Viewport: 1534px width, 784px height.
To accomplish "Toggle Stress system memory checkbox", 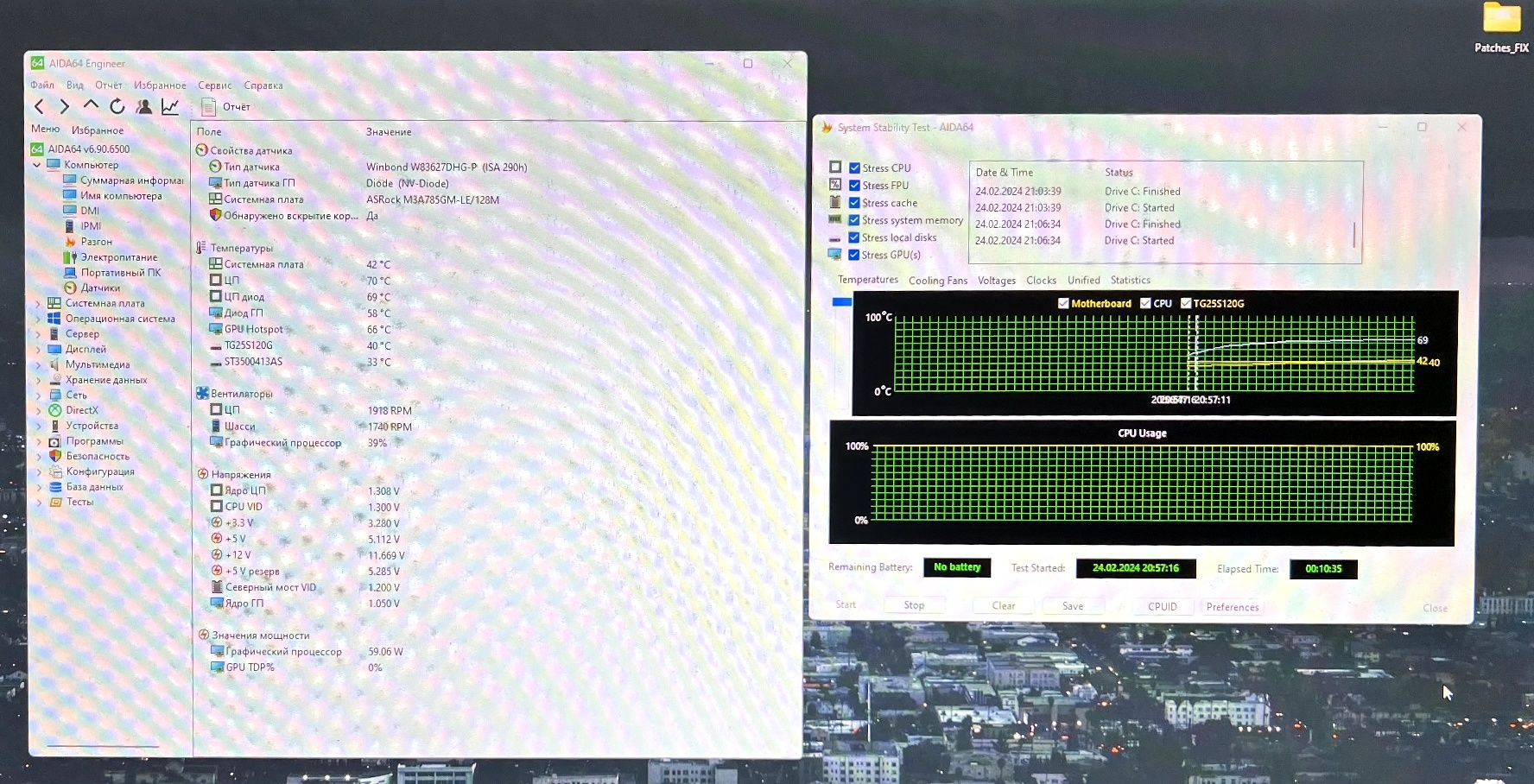I will (x=854, y=220).
